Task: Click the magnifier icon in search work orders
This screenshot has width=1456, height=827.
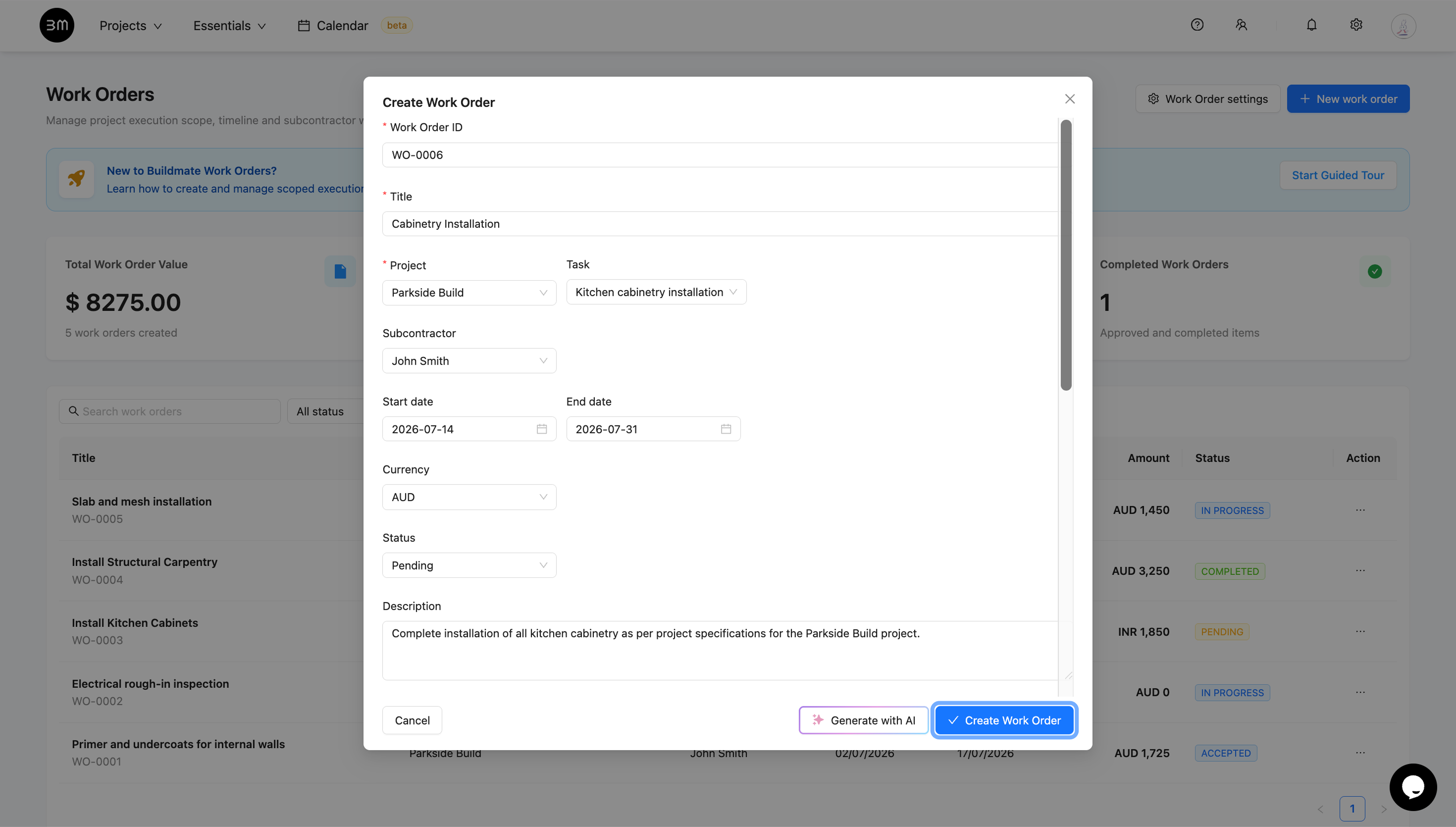Action: pos(73,411)
